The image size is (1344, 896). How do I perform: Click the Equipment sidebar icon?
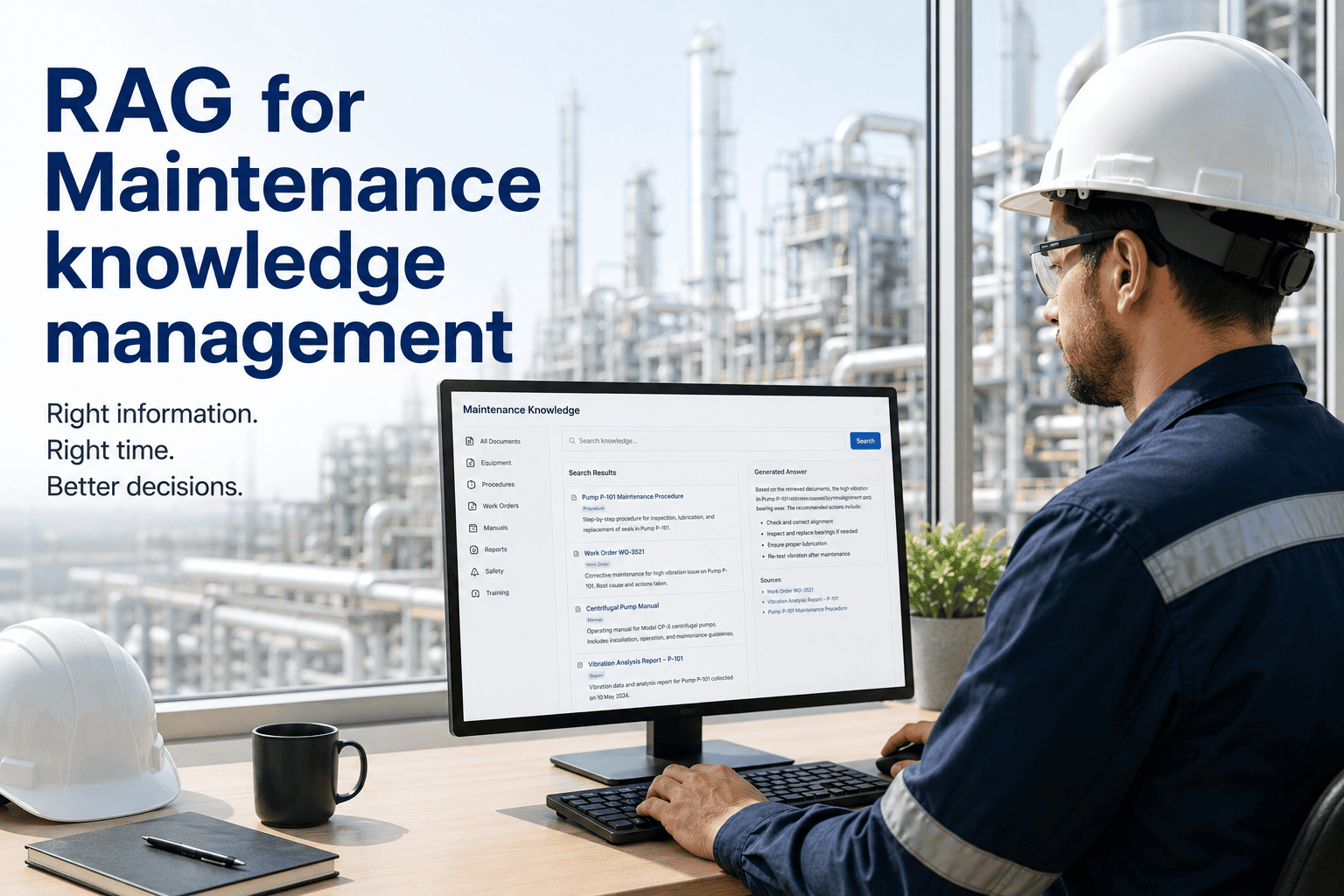coord(471,463)
